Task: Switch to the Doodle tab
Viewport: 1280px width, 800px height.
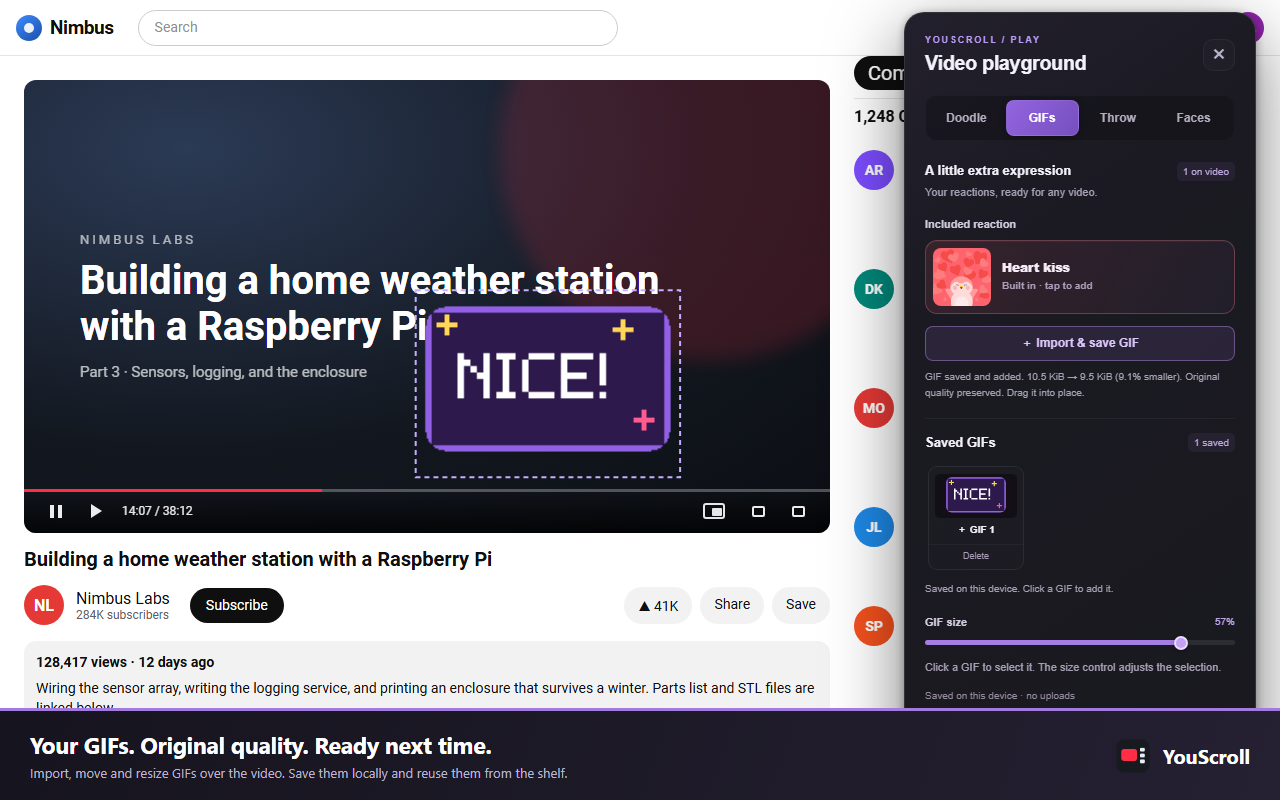Action: (966, 118)
